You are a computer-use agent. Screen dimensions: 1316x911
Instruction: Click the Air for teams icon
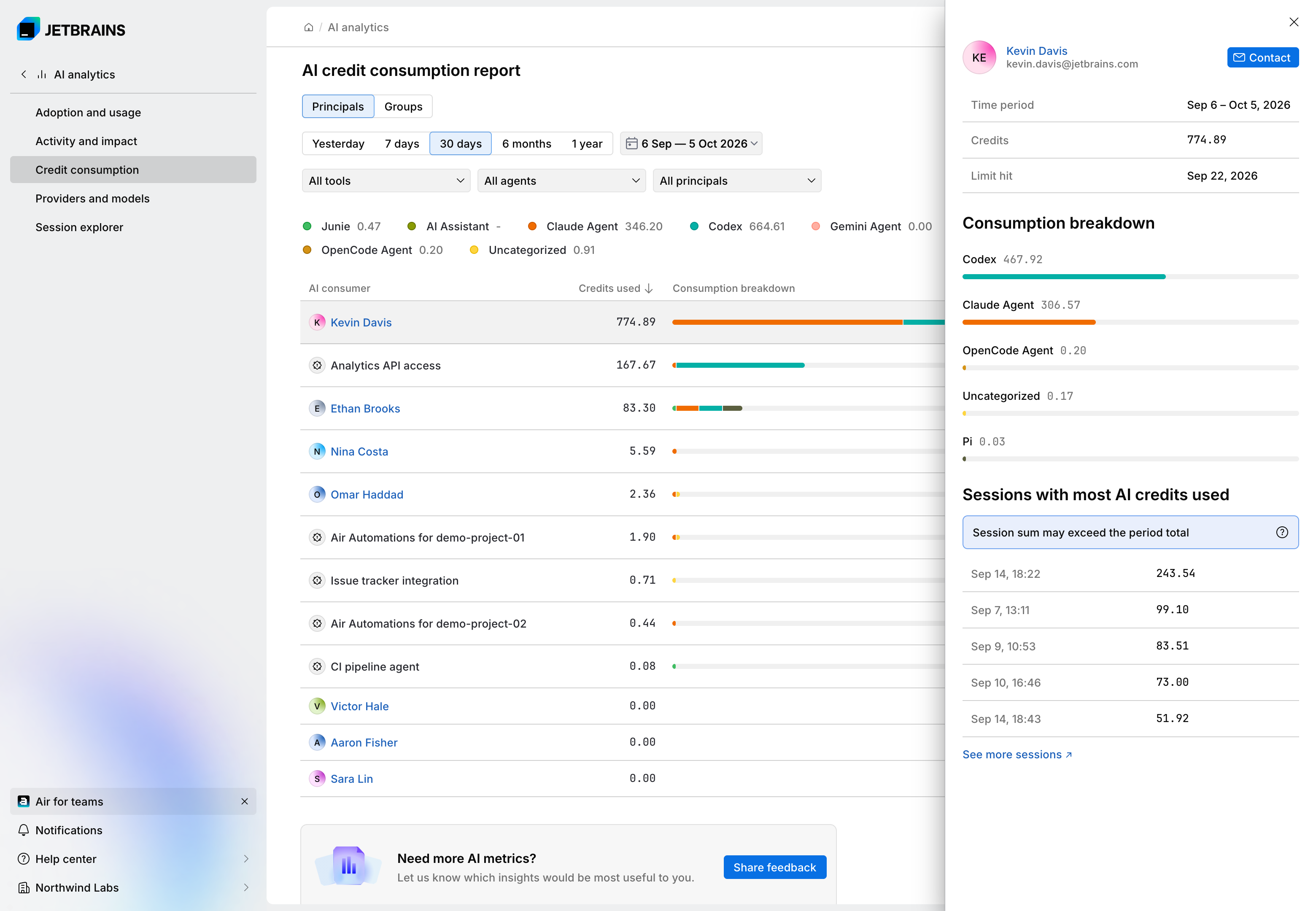point(23,801)
